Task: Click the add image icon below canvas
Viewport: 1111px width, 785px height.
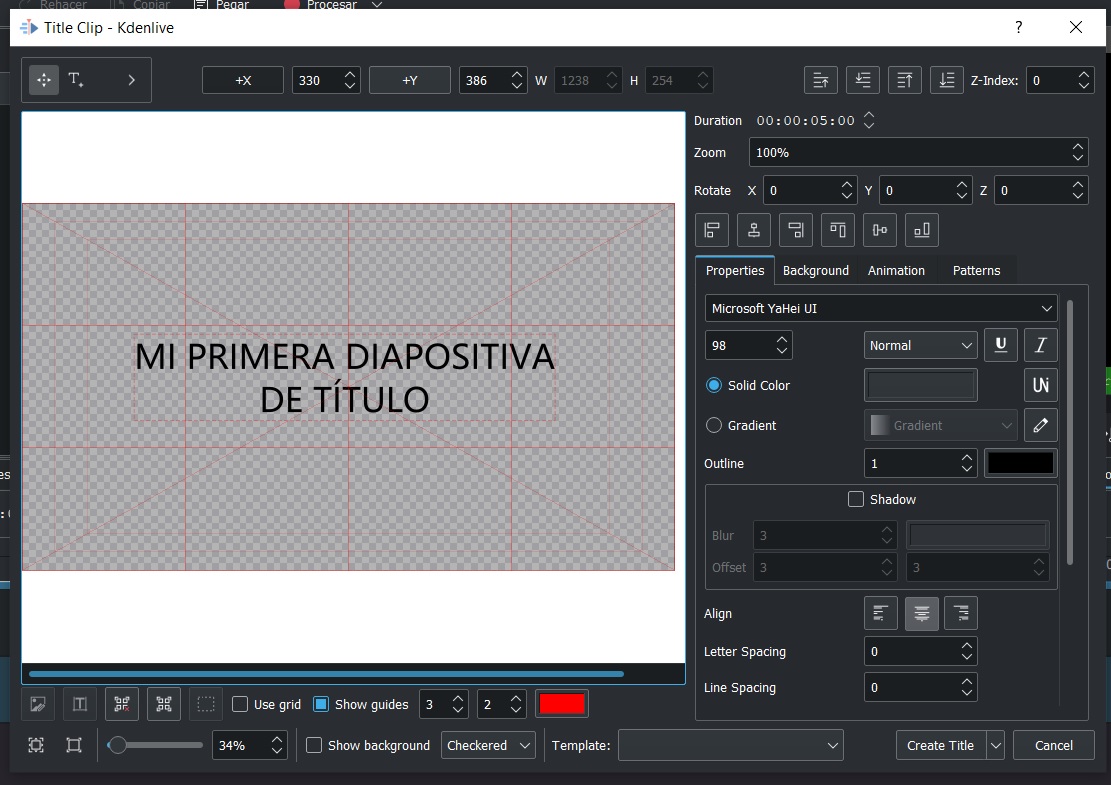Action: coord(38,704)
